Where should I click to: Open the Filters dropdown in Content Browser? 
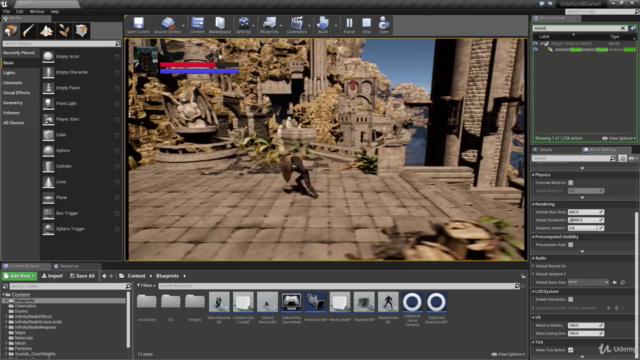pos(146,286)
